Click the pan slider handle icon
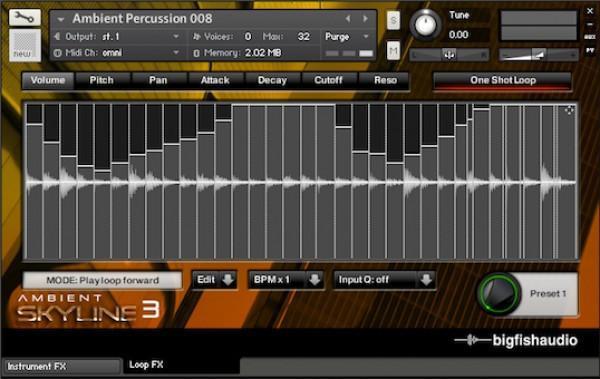This screenshot has height=379, width=600. [449, 54]
